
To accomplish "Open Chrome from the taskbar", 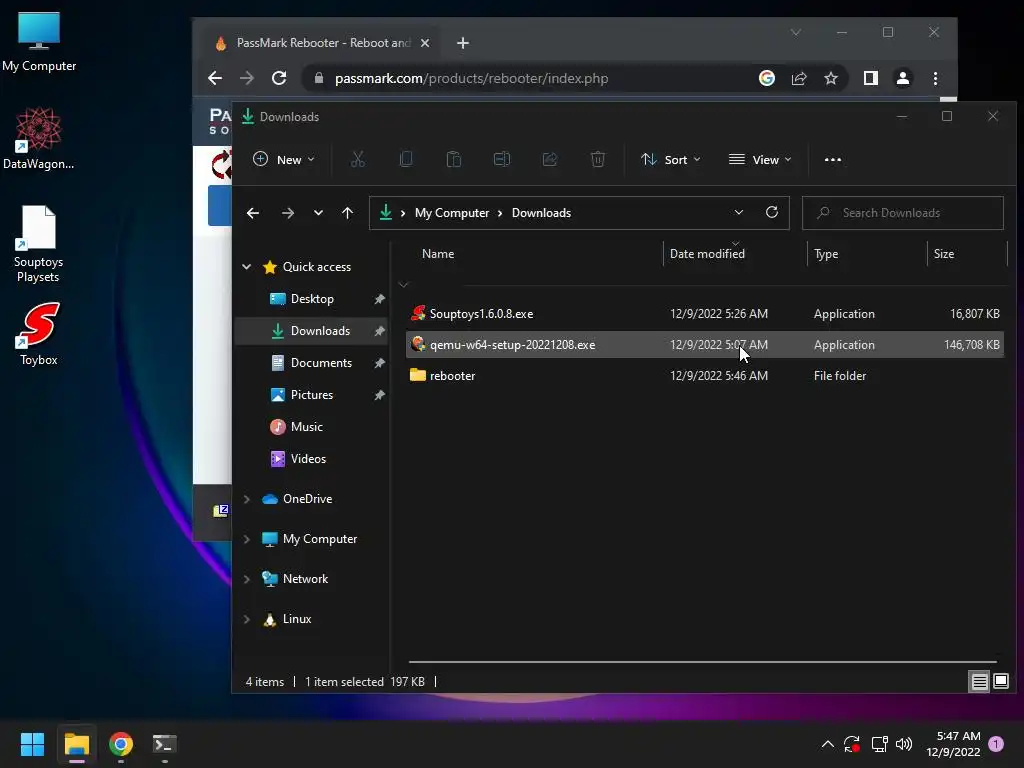I will 121,744.
